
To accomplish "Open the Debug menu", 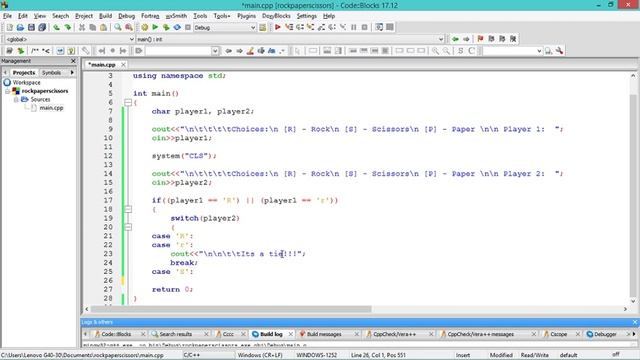I will pos(126,16).
